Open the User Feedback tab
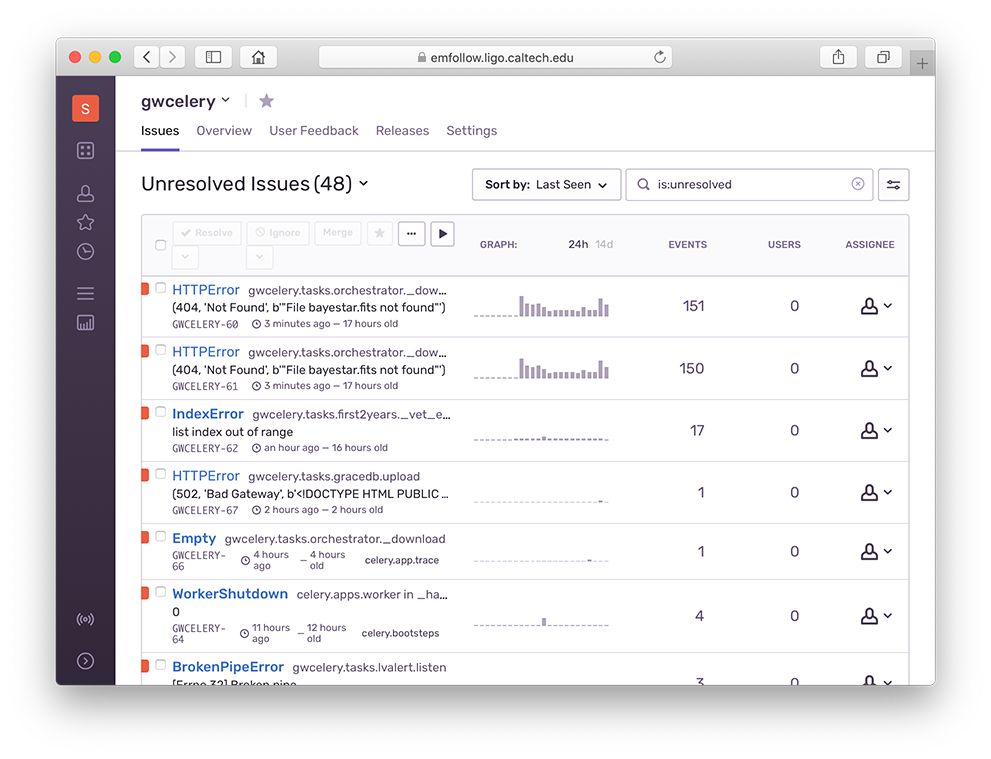This screenshot has height=759, width=991. 313,131
